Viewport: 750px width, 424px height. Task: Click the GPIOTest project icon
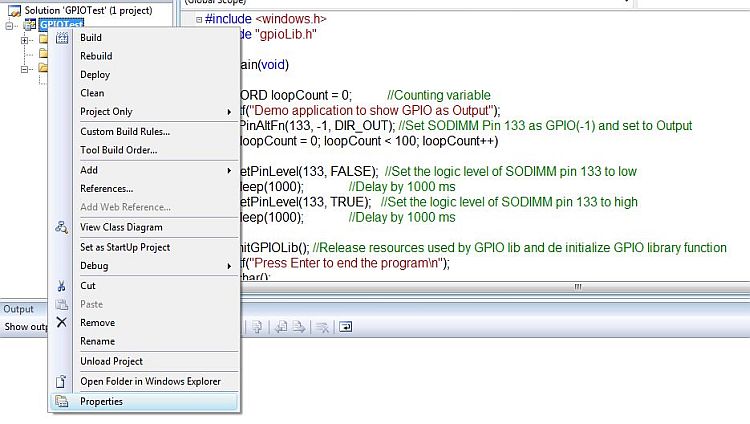30,24
